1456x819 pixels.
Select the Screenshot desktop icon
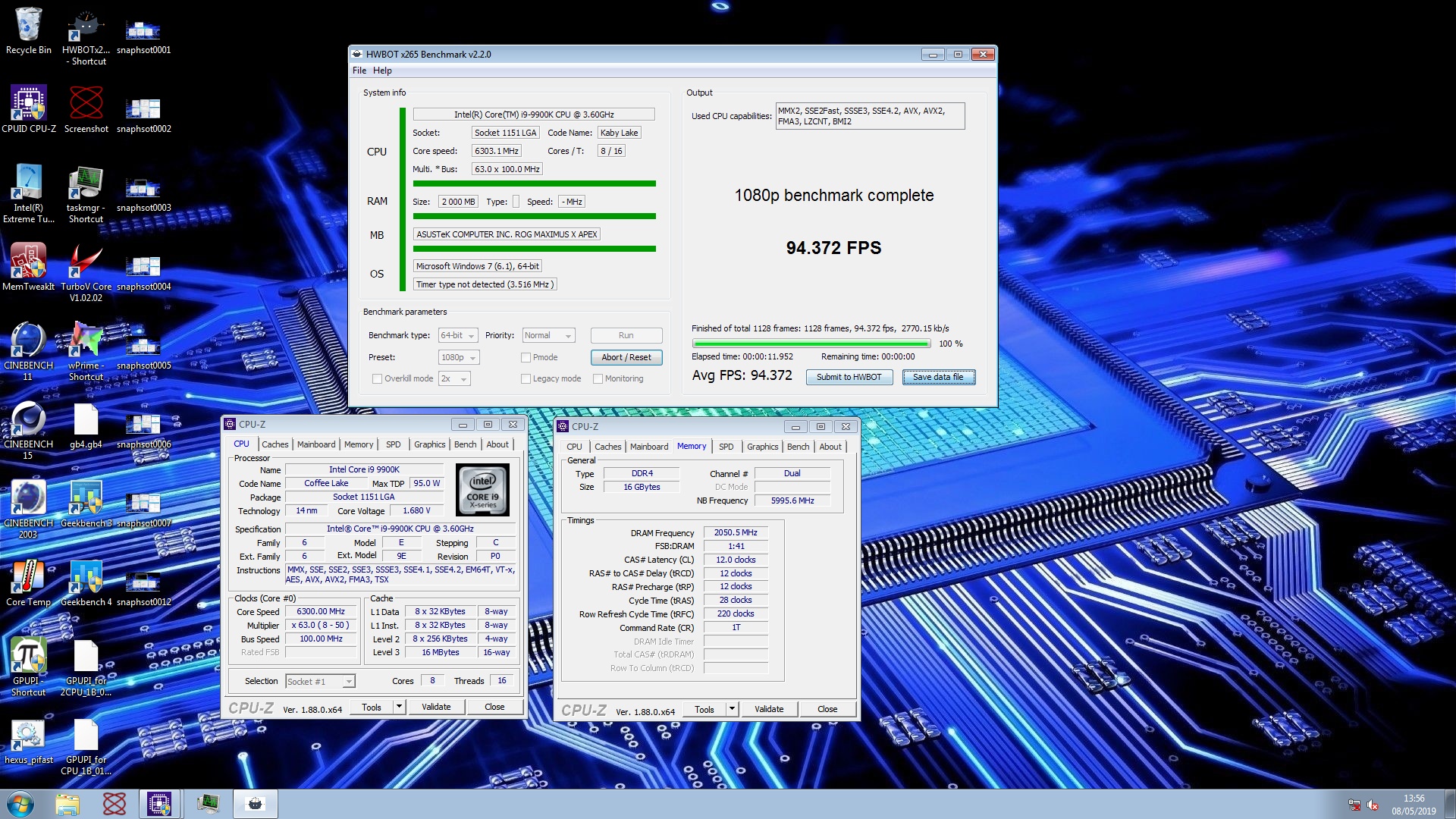click(86, 110)
